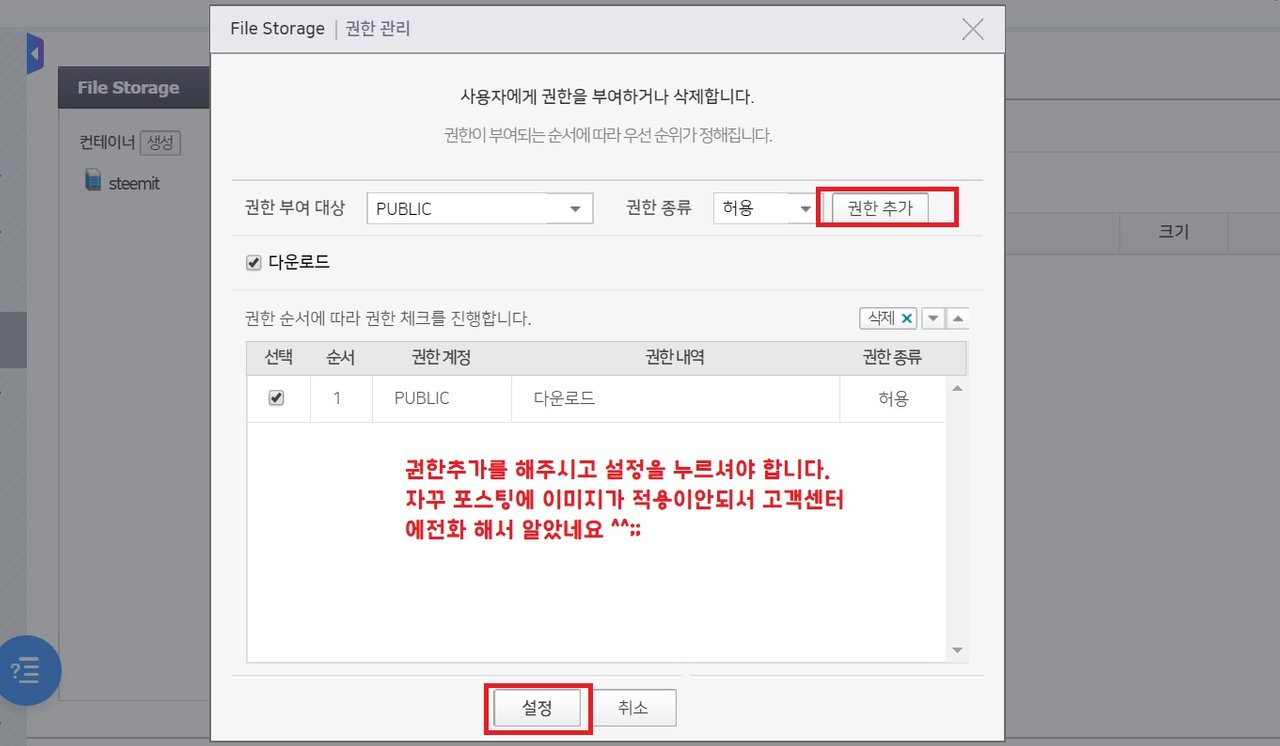Click the steemit container icon
This screenshot has width=1280, height=746.
93,181
